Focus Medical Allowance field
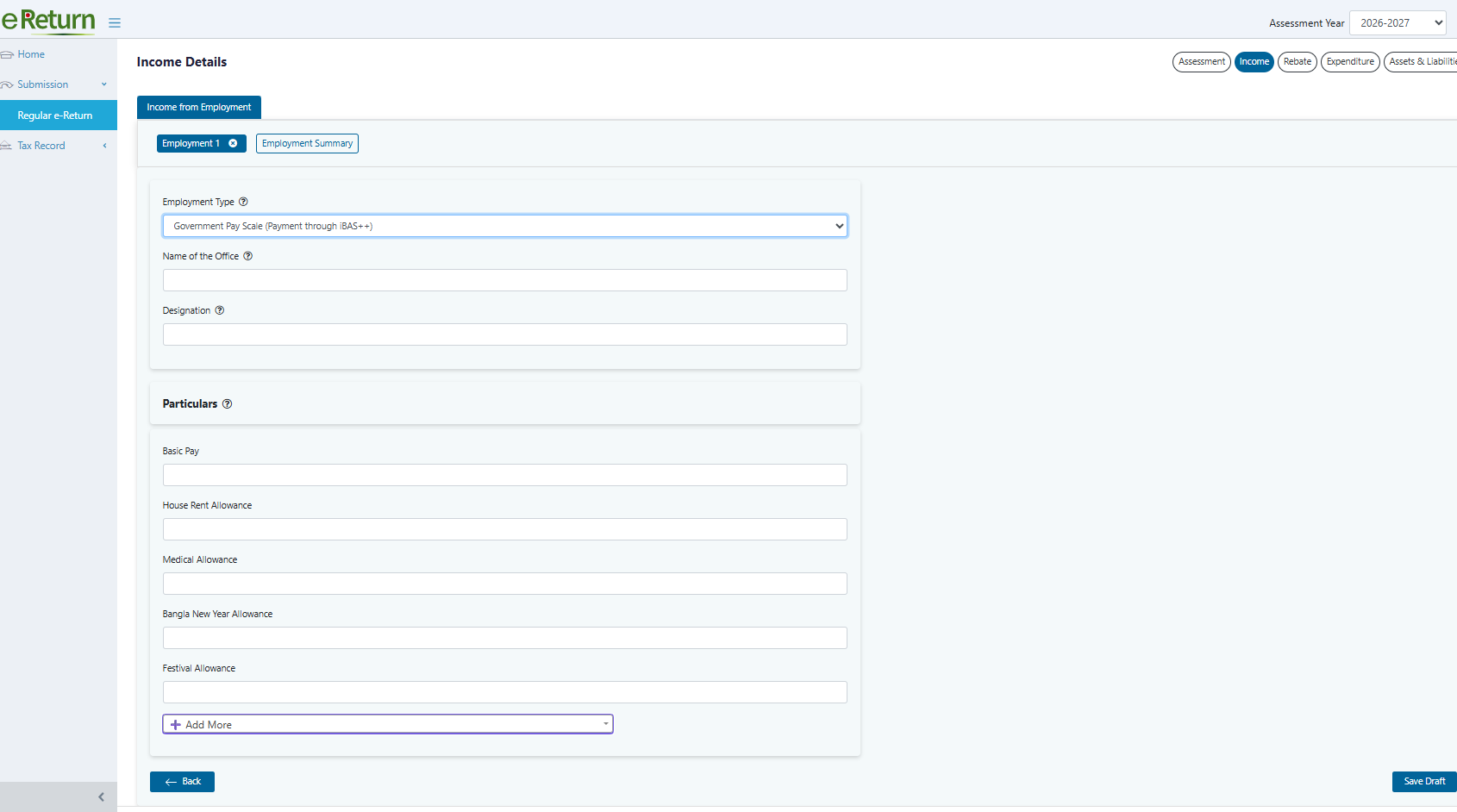 point(505,584)
